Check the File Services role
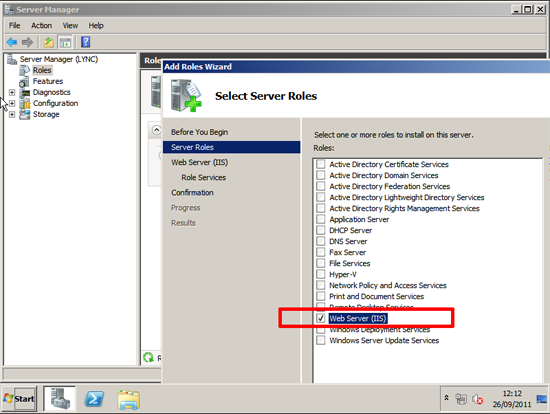Viewport: 550px width, 414px height. (x=321, y=263)
